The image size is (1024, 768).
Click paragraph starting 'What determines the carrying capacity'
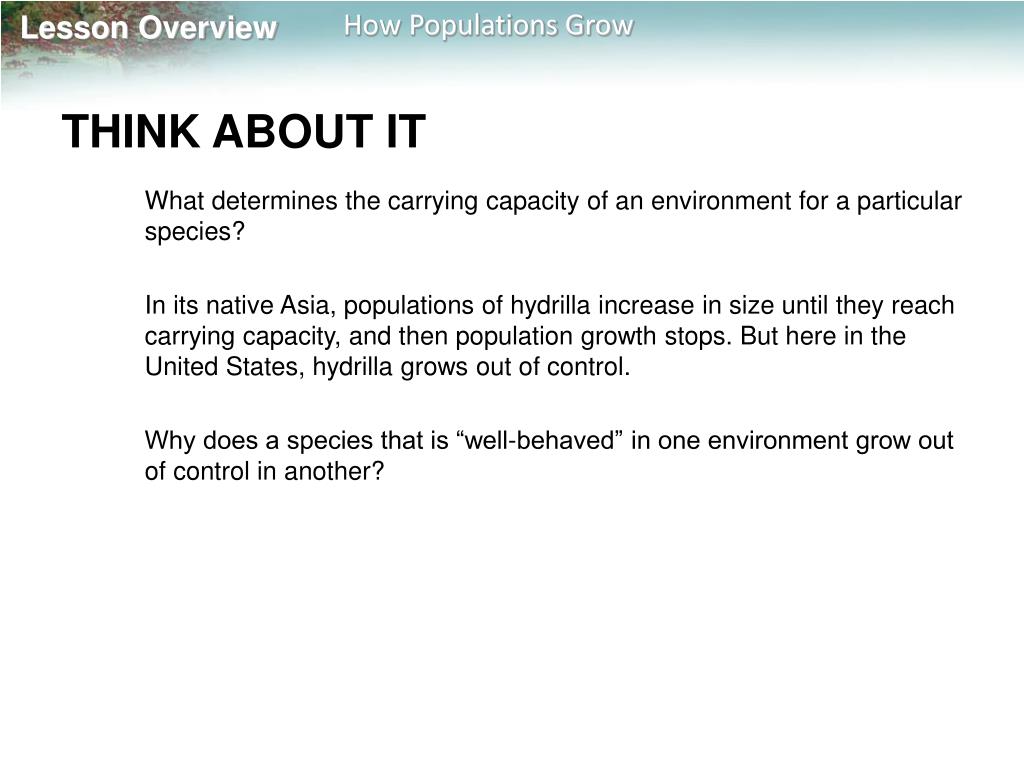[x=553, y=216]
